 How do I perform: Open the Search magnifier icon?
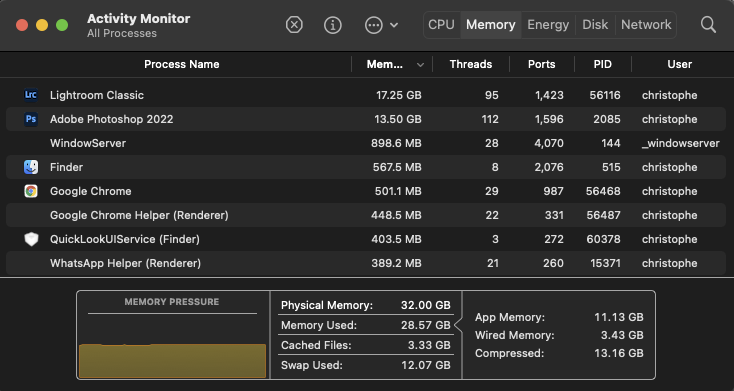(x=708, y=25)
